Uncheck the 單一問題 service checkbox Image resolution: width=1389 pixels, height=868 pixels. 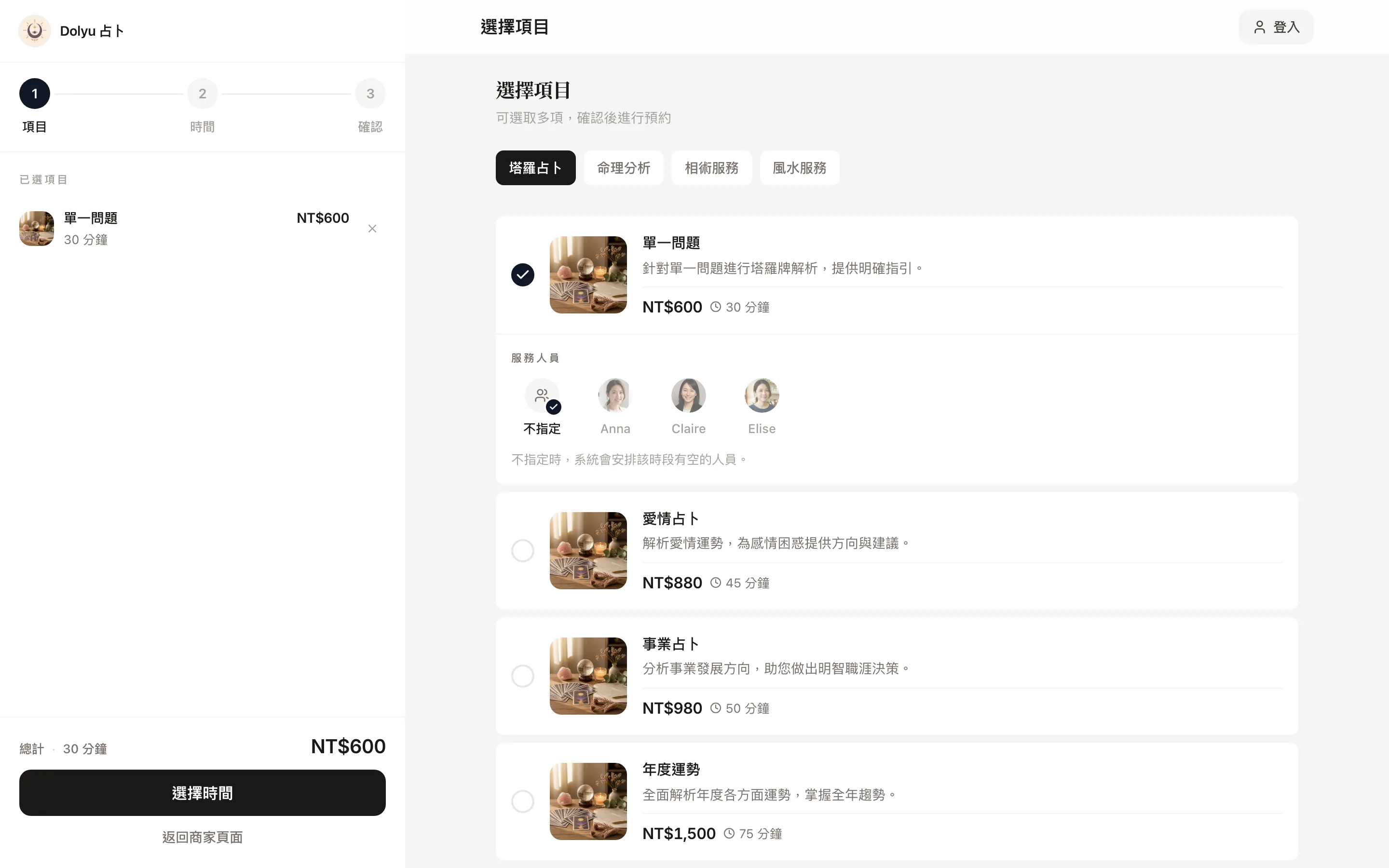tap(522, 274)
